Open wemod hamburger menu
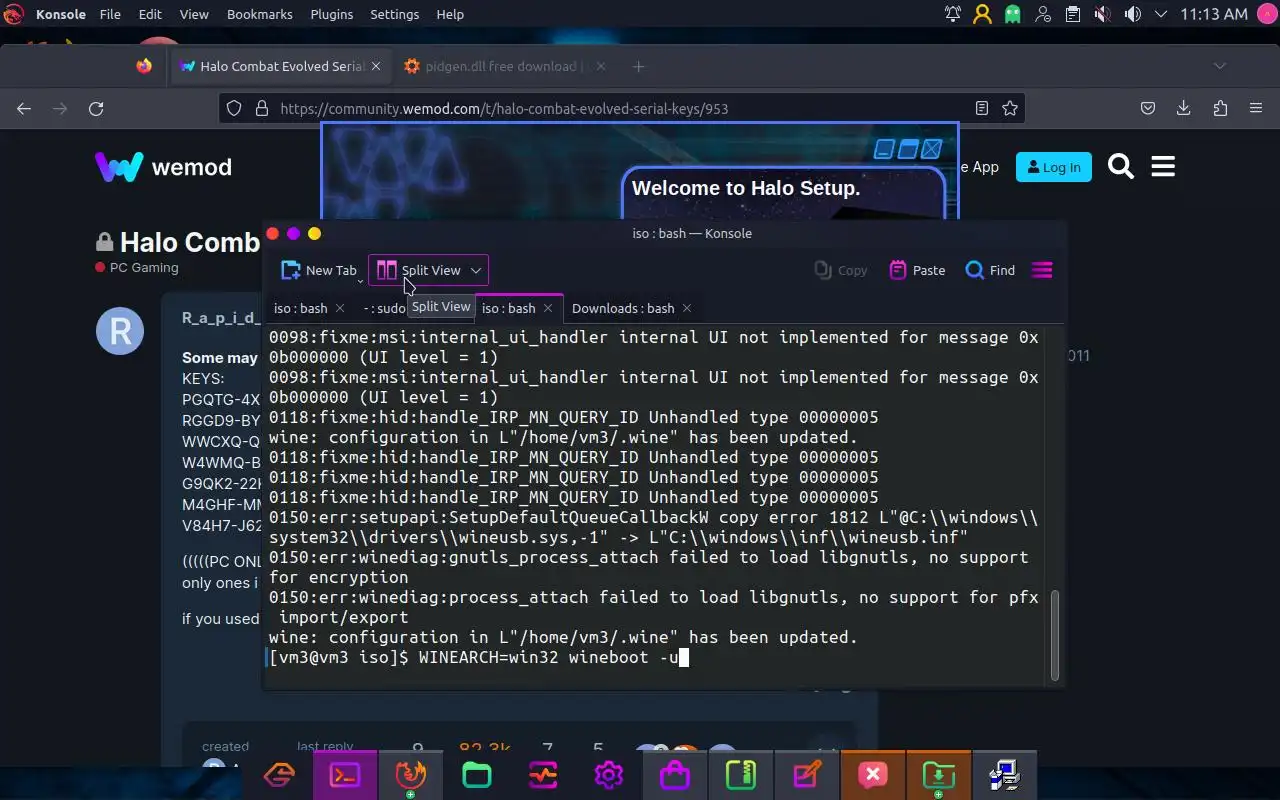This screenshot has height=800, width=1280. tap(1163, 167)
